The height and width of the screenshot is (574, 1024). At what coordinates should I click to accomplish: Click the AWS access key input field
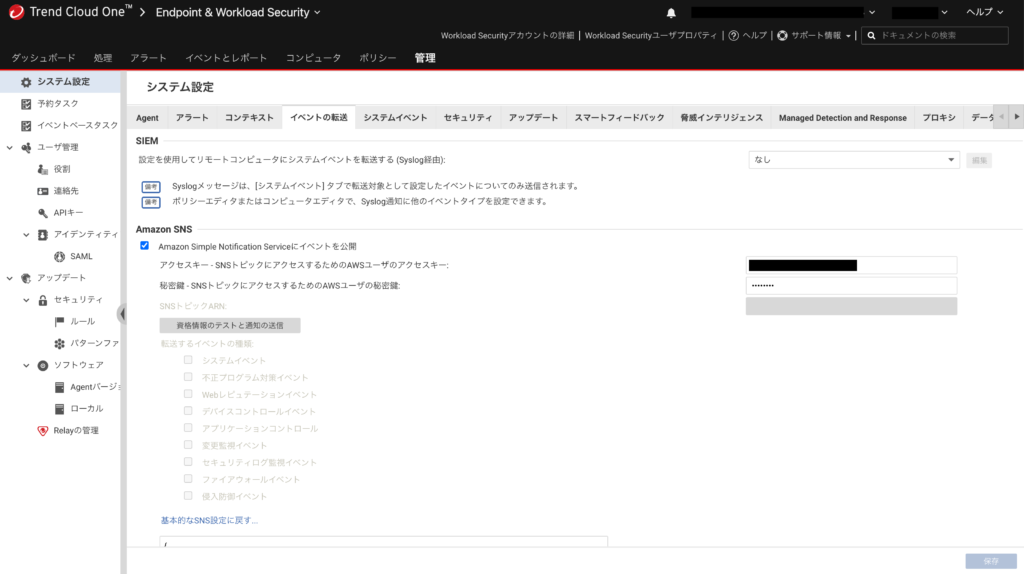pos(852,265)
